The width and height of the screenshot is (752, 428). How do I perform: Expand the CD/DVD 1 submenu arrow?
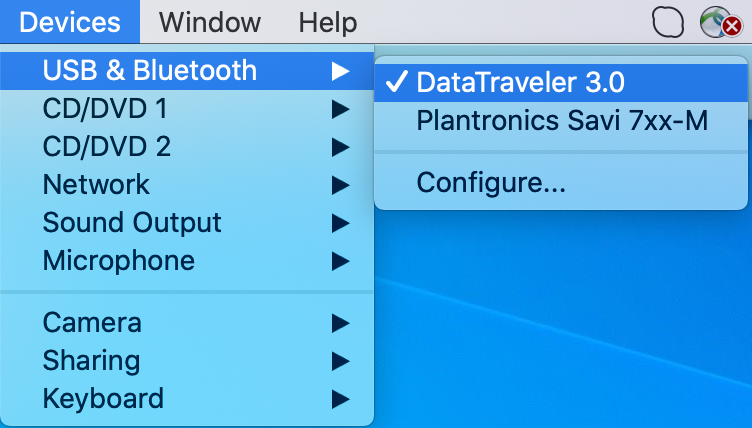coord(341,109)
